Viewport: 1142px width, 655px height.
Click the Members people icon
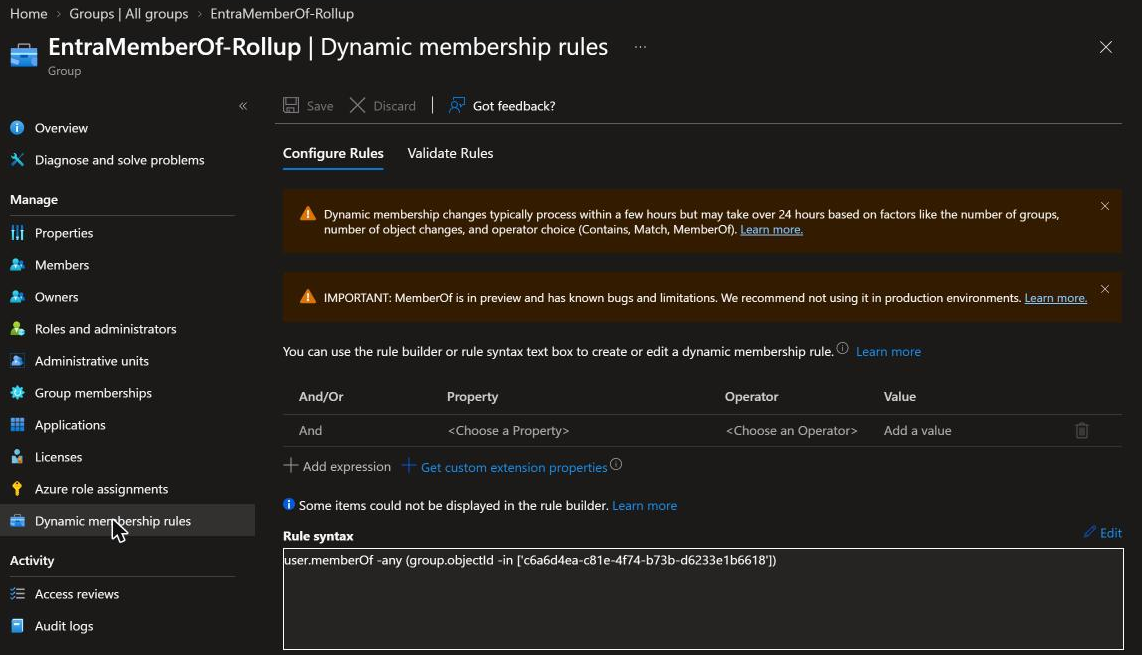(x=17, y=265)
